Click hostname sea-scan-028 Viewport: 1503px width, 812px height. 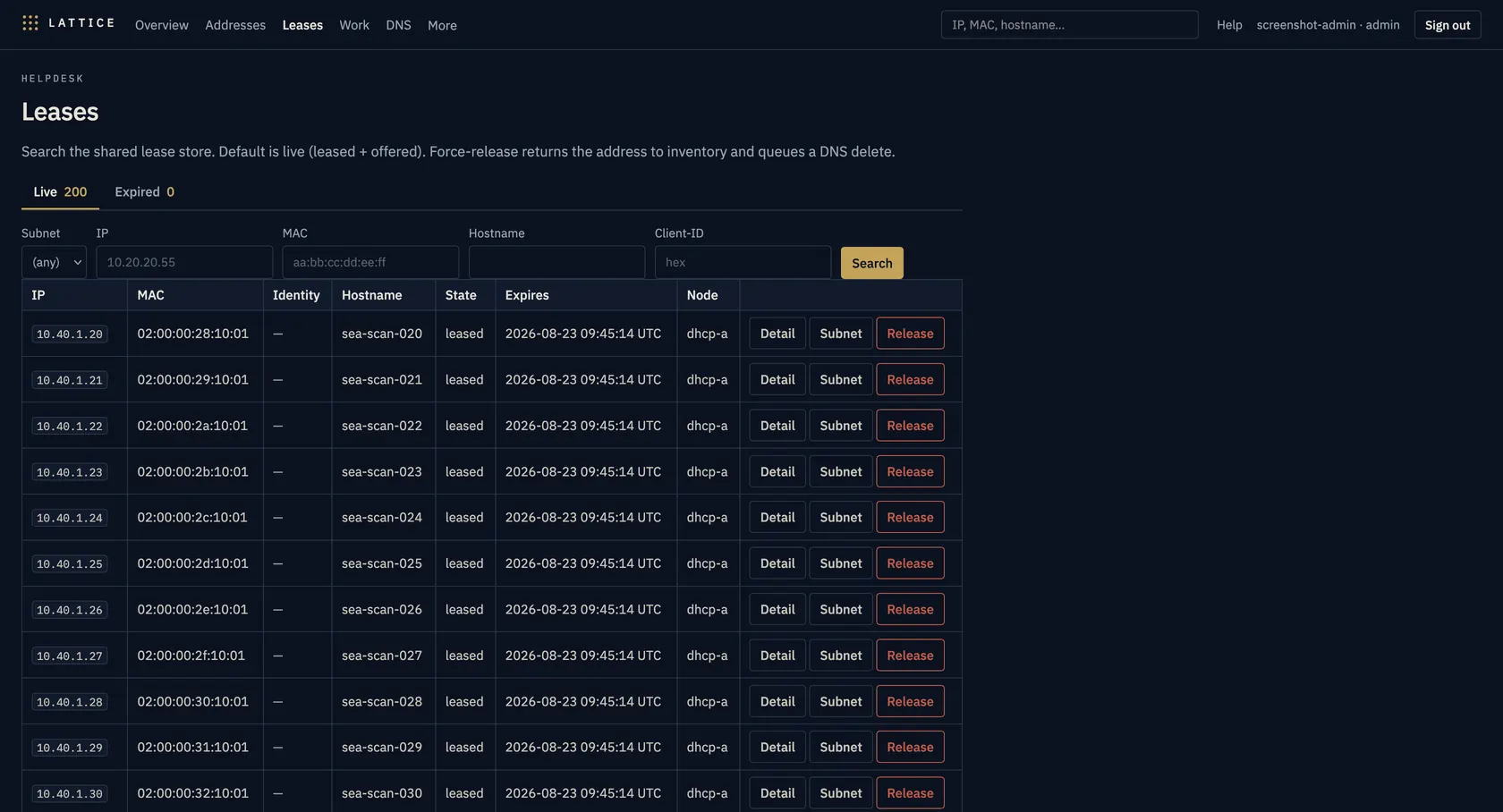(382, 701)
